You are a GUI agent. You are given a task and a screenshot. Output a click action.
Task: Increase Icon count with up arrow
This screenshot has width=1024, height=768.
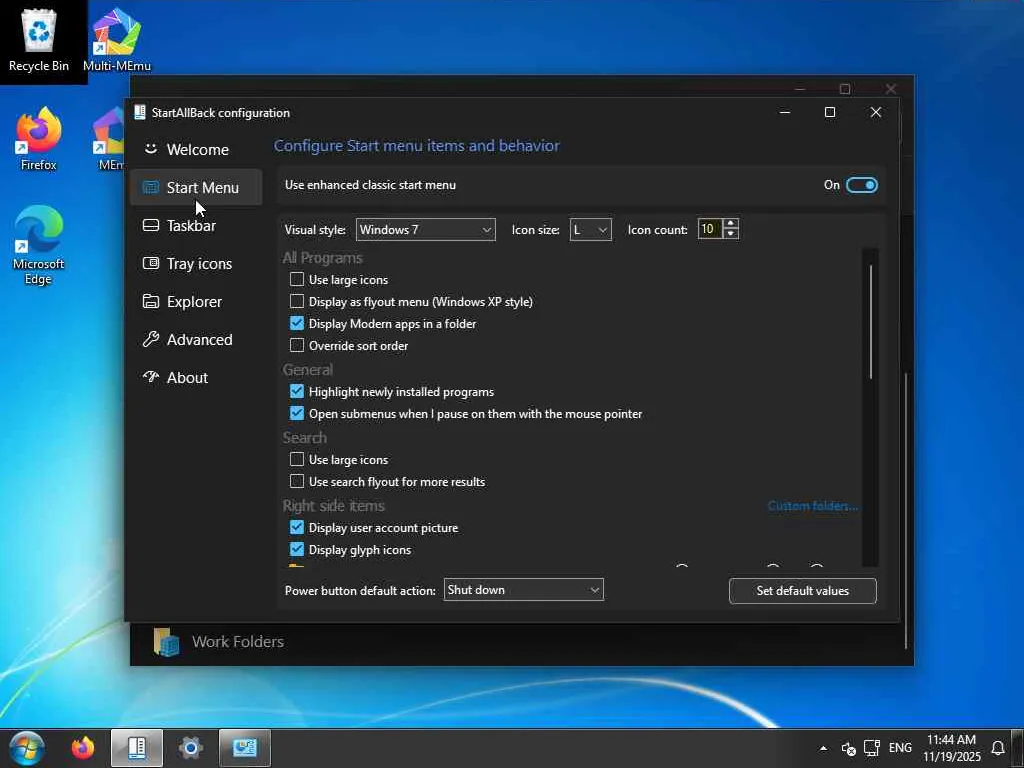(731, 223)
